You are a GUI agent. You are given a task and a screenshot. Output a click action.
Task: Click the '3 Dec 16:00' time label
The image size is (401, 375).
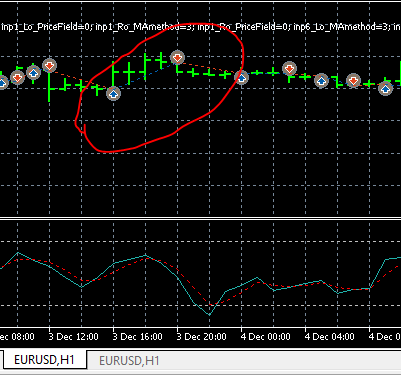pyautogui.click(x=137, y=337)
